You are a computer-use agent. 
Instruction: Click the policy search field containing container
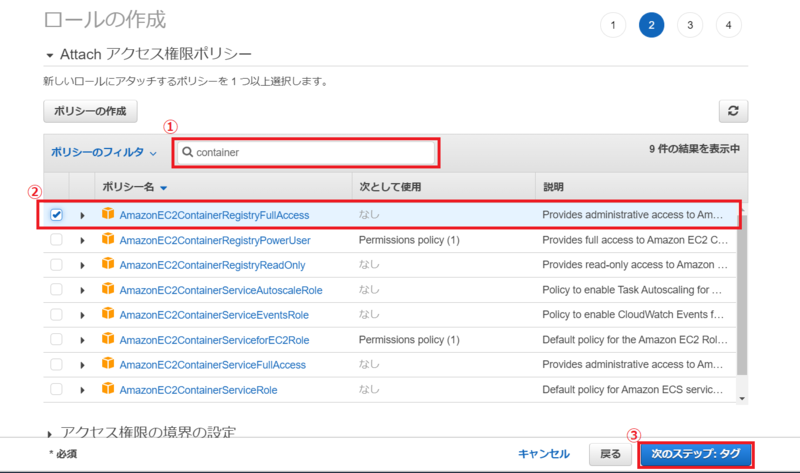point(306,152)
